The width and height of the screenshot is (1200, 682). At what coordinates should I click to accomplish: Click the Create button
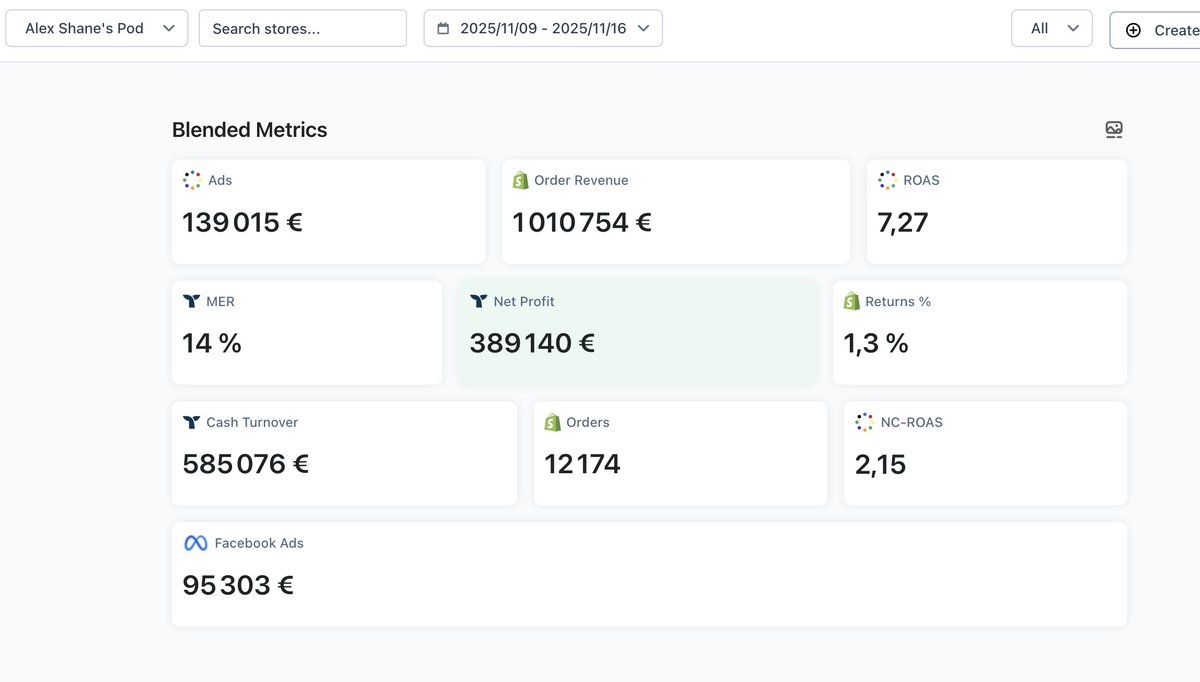pyautogui.click(x=1155, y=30)
